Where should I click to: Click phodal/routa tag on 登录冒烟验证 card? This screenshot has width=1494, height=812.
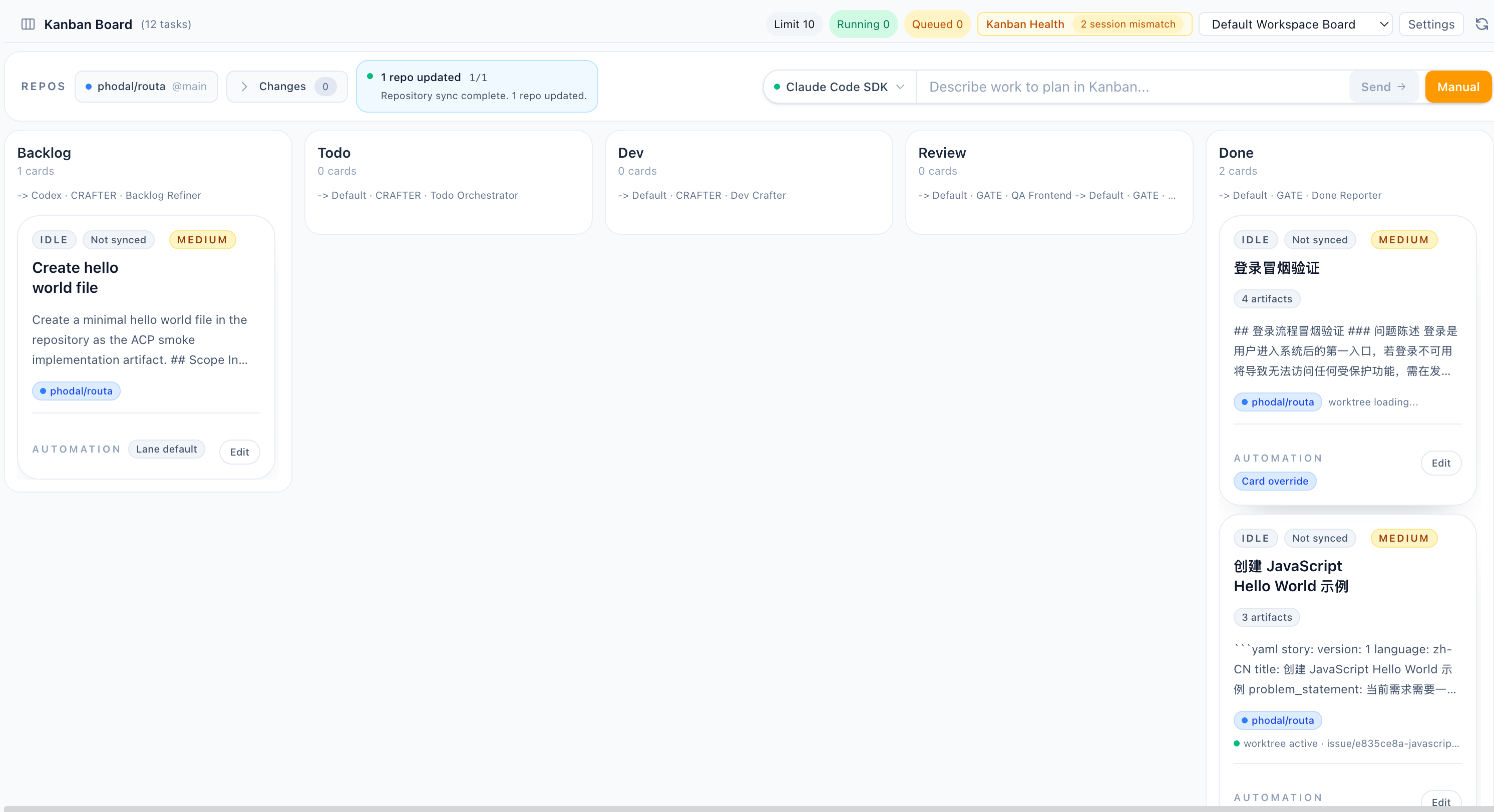point(1278,402)
